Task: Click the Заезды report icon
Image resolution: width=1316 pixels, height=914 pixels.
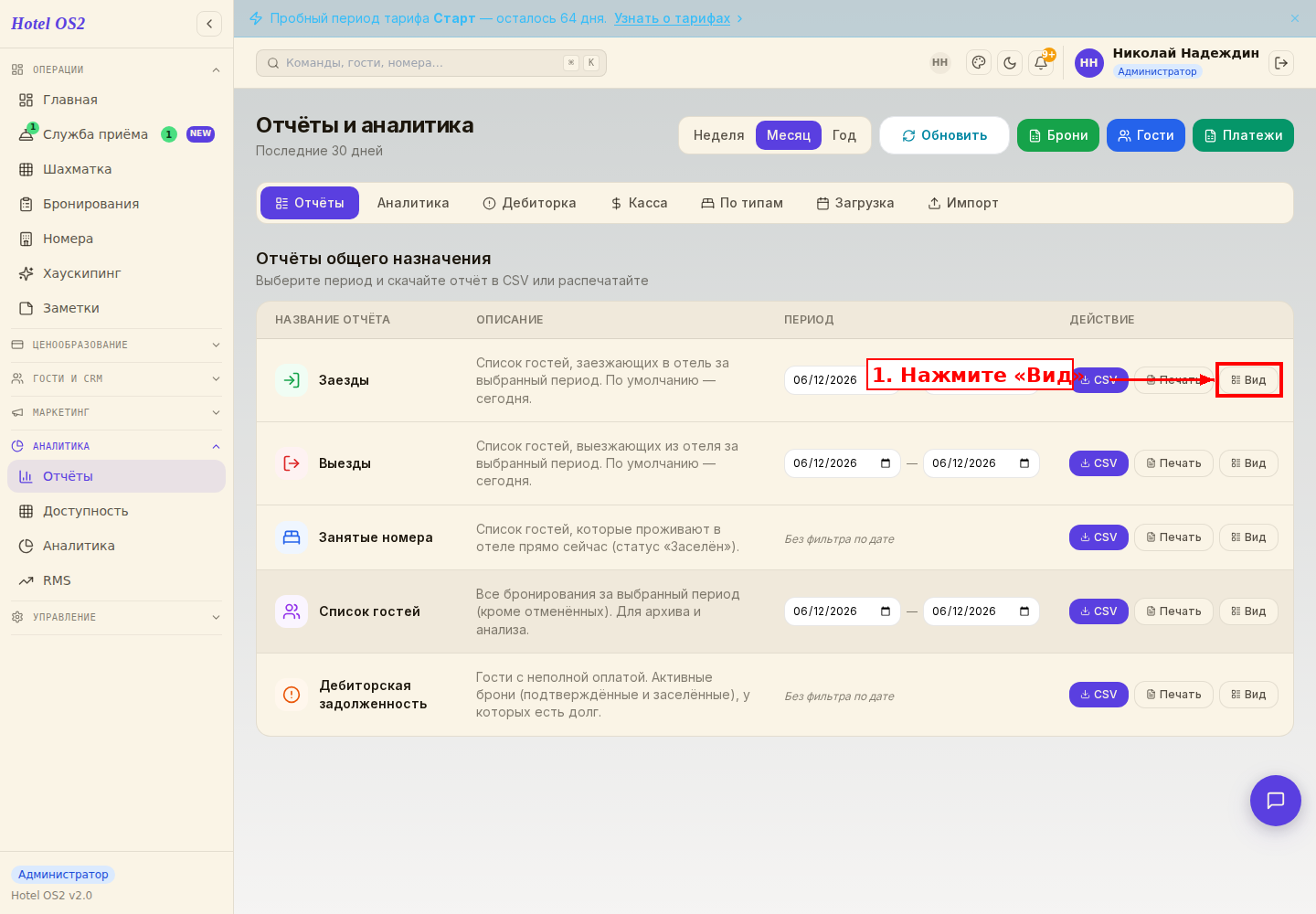Action: pyautogui.click(x=292, y=380)
